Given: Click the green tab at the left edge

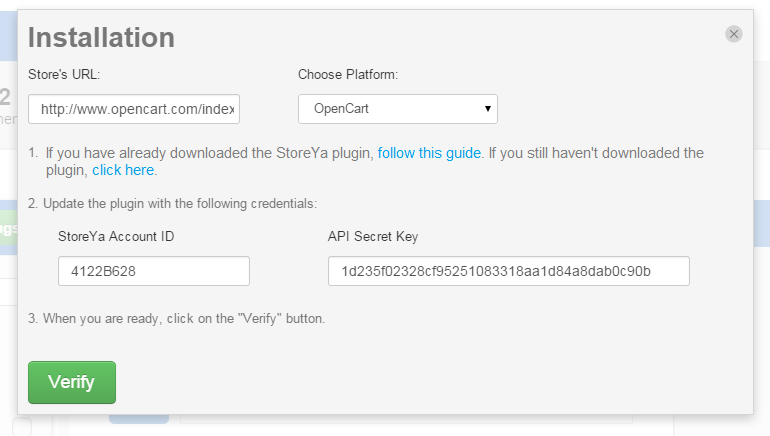Looking at the screenshot, I should [8, 228].
